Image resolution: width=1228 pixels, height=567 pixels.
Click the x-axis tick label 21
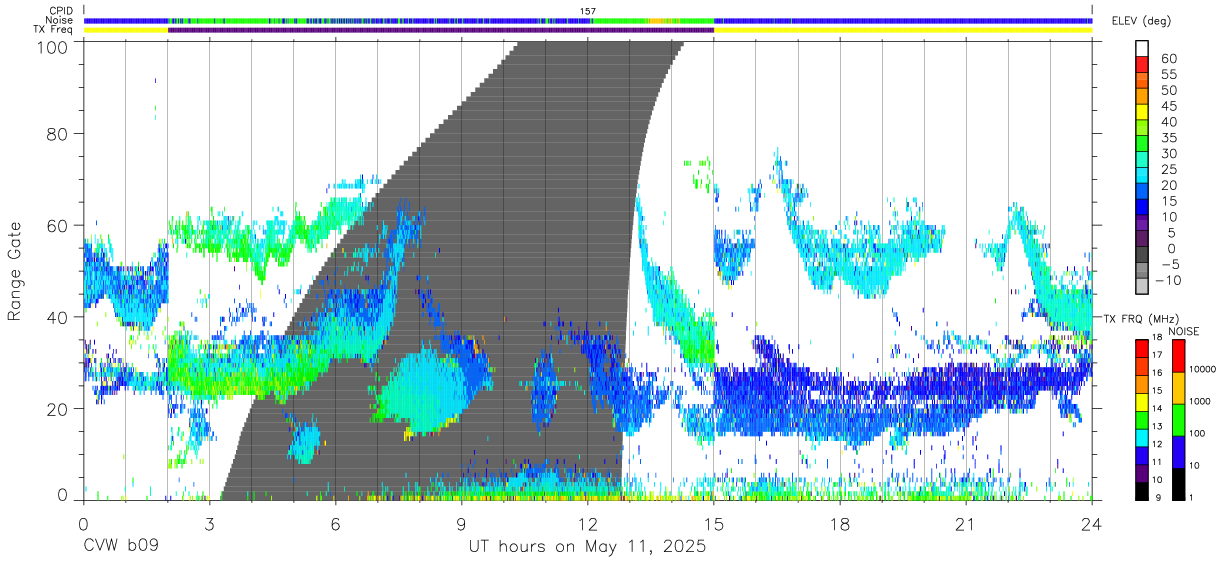pos(966,524)
